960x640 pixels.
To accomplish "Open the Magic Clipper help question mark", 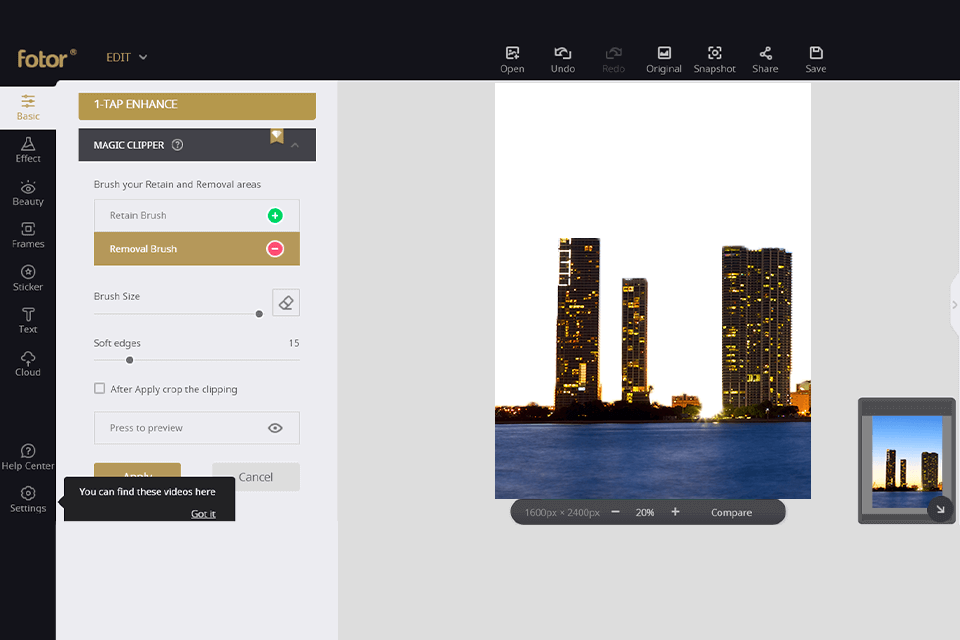I will [x=177, y=145].
